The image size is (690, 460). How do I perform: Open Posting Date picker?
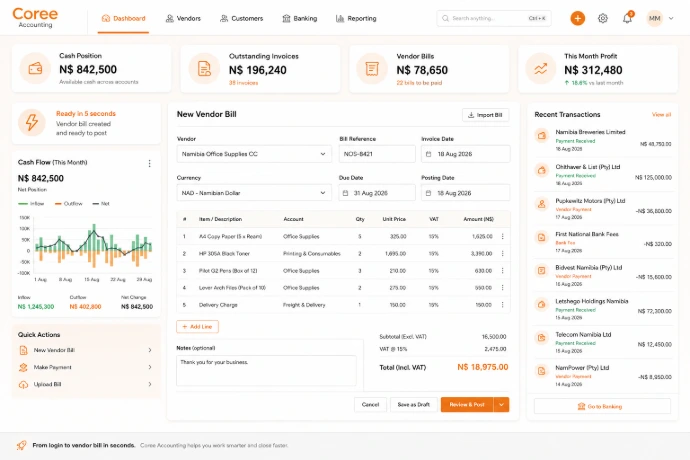coord(466,193)
